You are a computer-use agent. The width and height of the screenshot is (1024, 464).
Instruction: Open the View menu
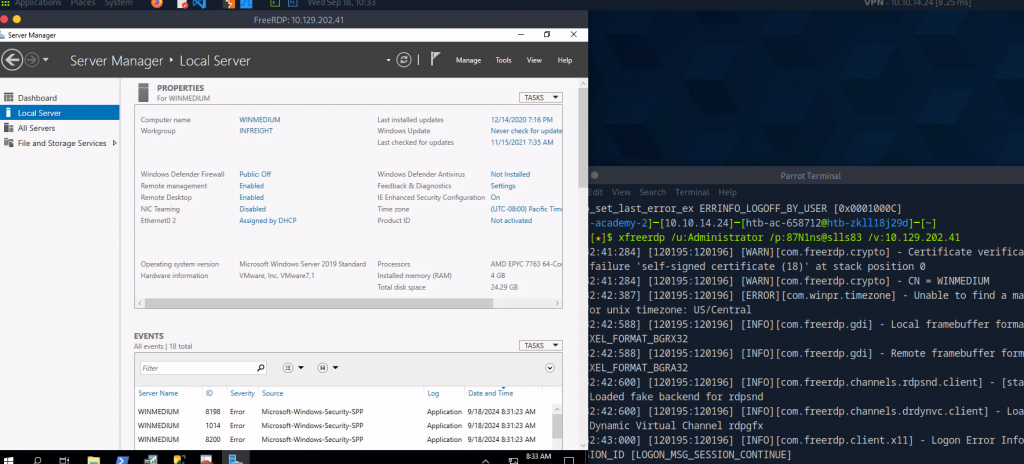534,60
